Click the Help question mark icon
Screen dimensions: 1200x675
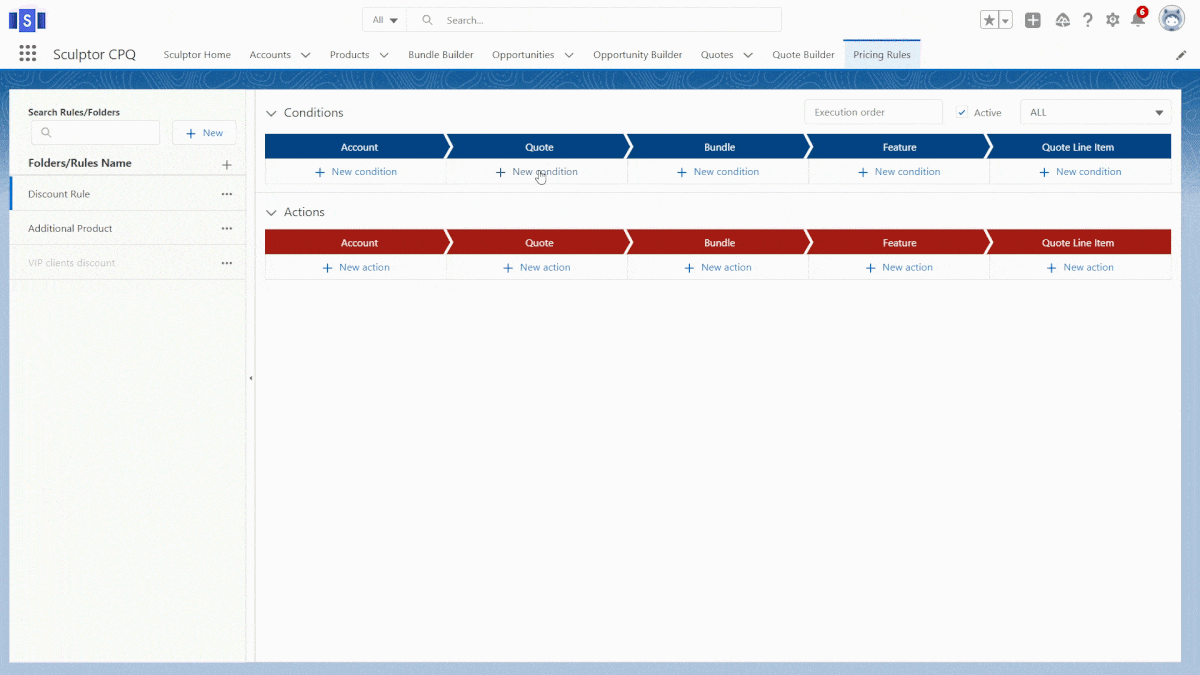pos(1087,20)
